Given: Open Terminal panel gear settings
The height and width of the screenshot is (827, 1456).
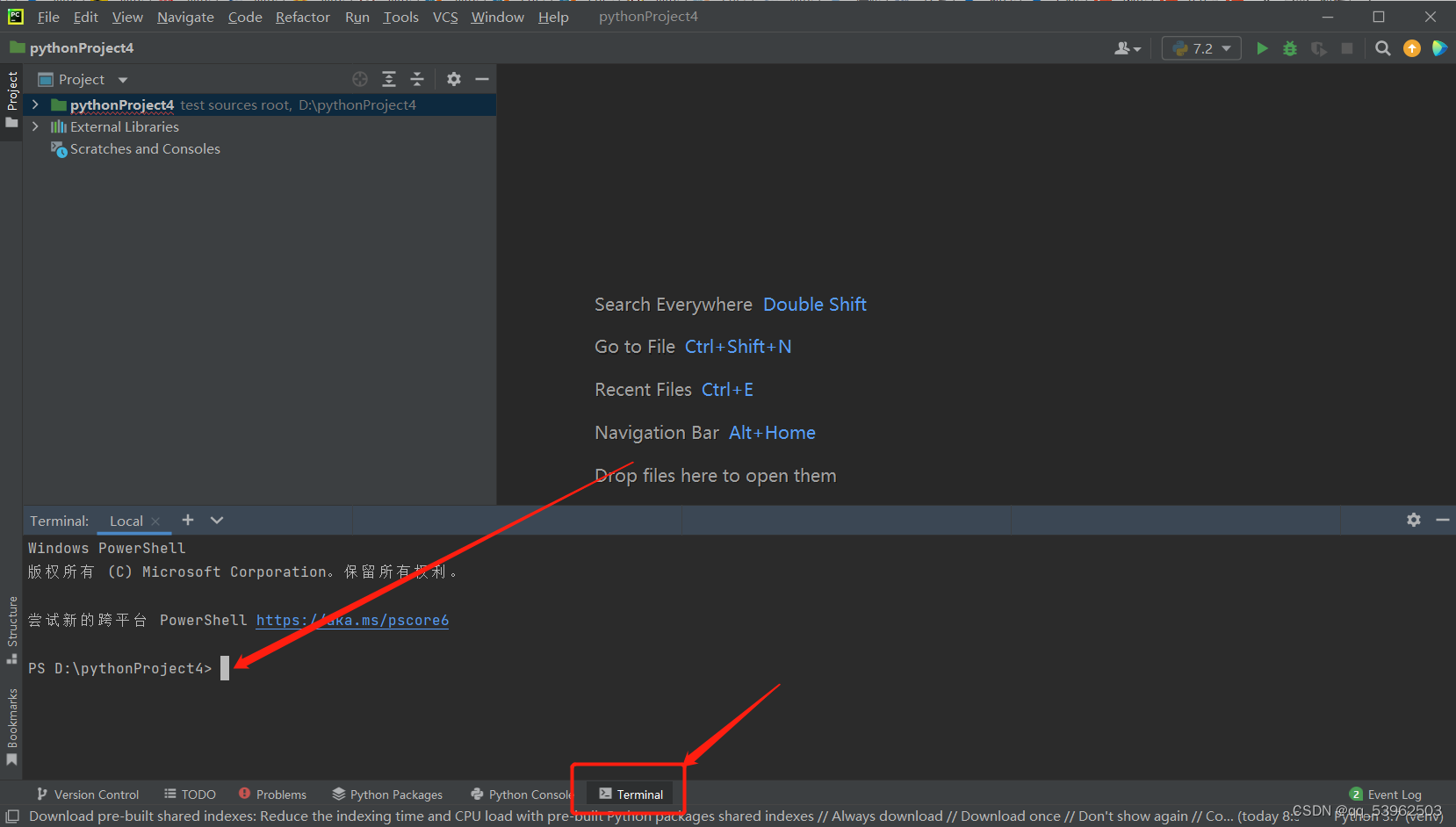Looking at the screenshot, I should 1413,520.
